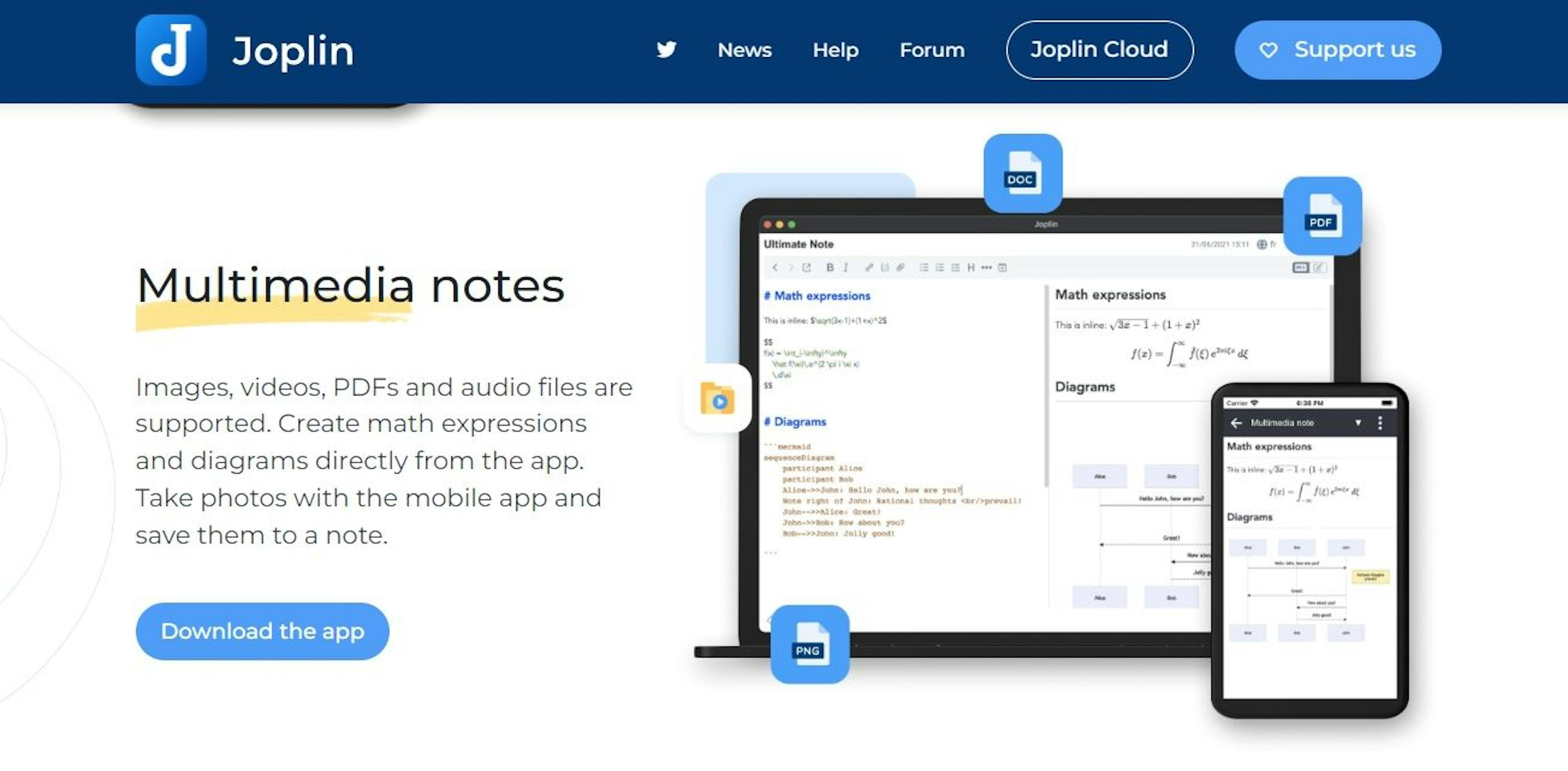Go back in note history arrow
Screen dimensions: 1568x771
(775, 267)
